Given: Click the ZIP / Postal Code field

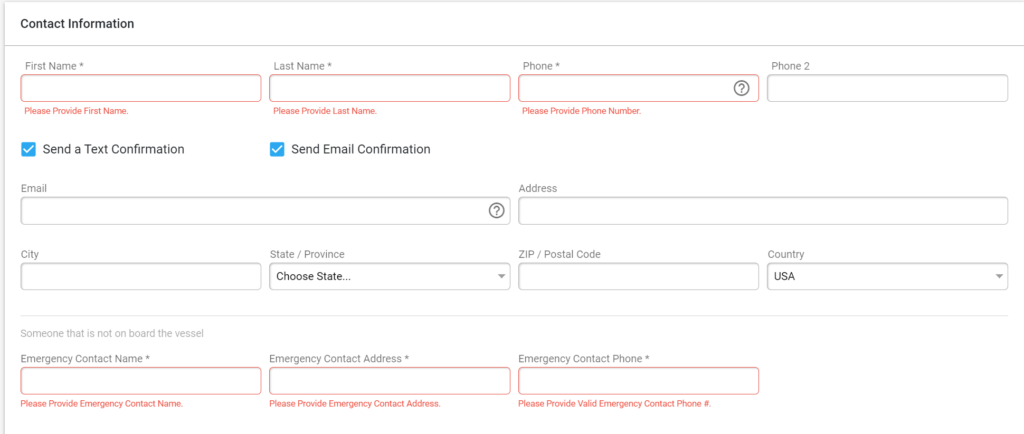Looking at the screenshot, I should pyautogui.click(x=639, y=276).
